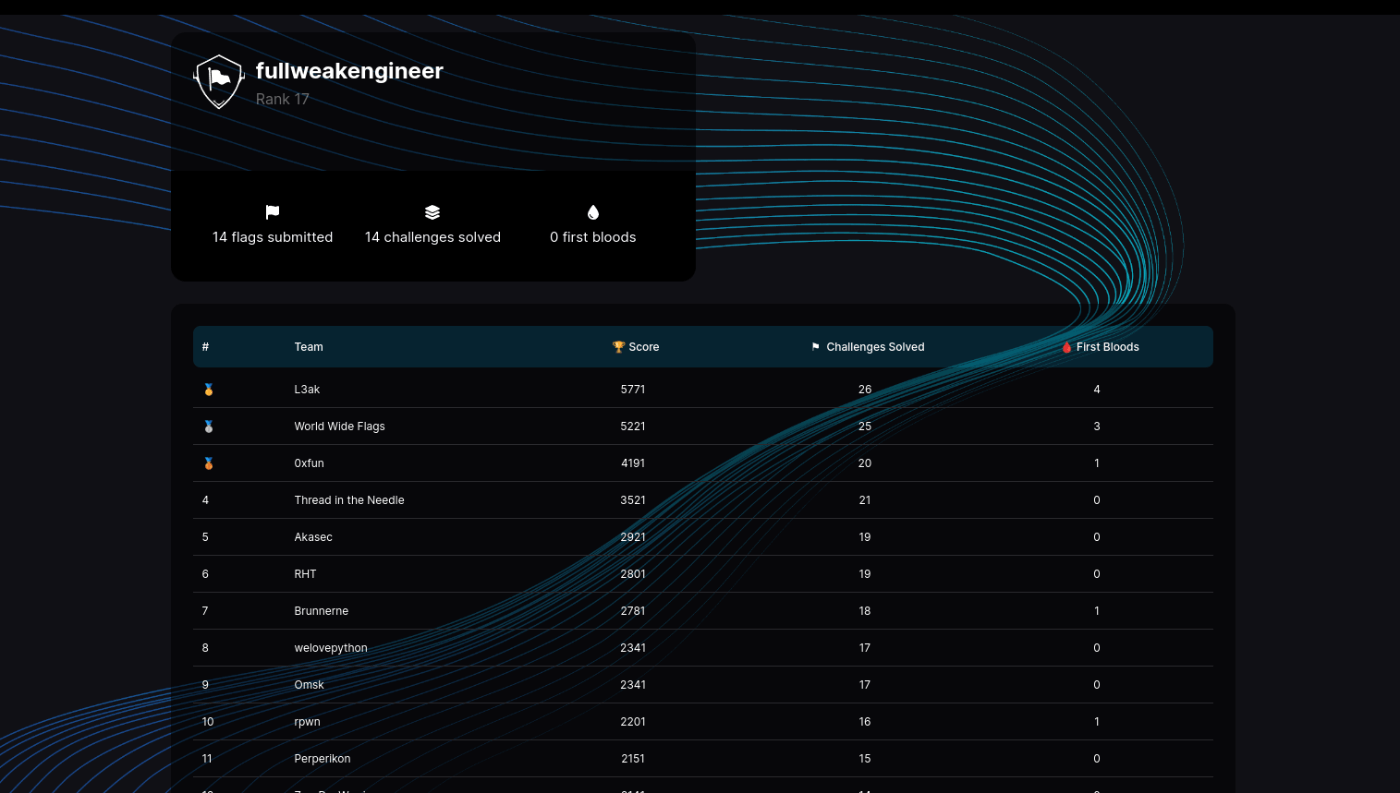Select team Omsk in the leaderboard

click(x=309, y=685)
